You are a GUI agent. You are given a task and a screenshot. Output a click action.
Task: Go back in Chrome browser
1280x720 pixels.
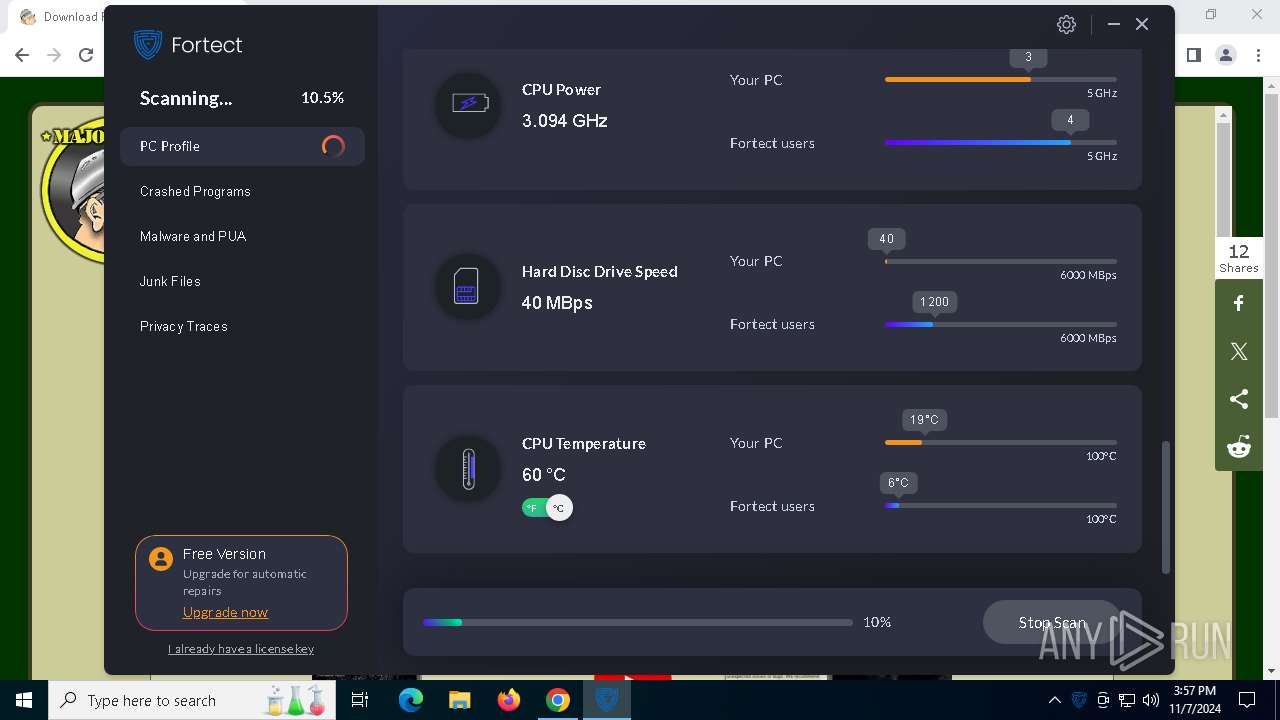click(x=22, y=55)
